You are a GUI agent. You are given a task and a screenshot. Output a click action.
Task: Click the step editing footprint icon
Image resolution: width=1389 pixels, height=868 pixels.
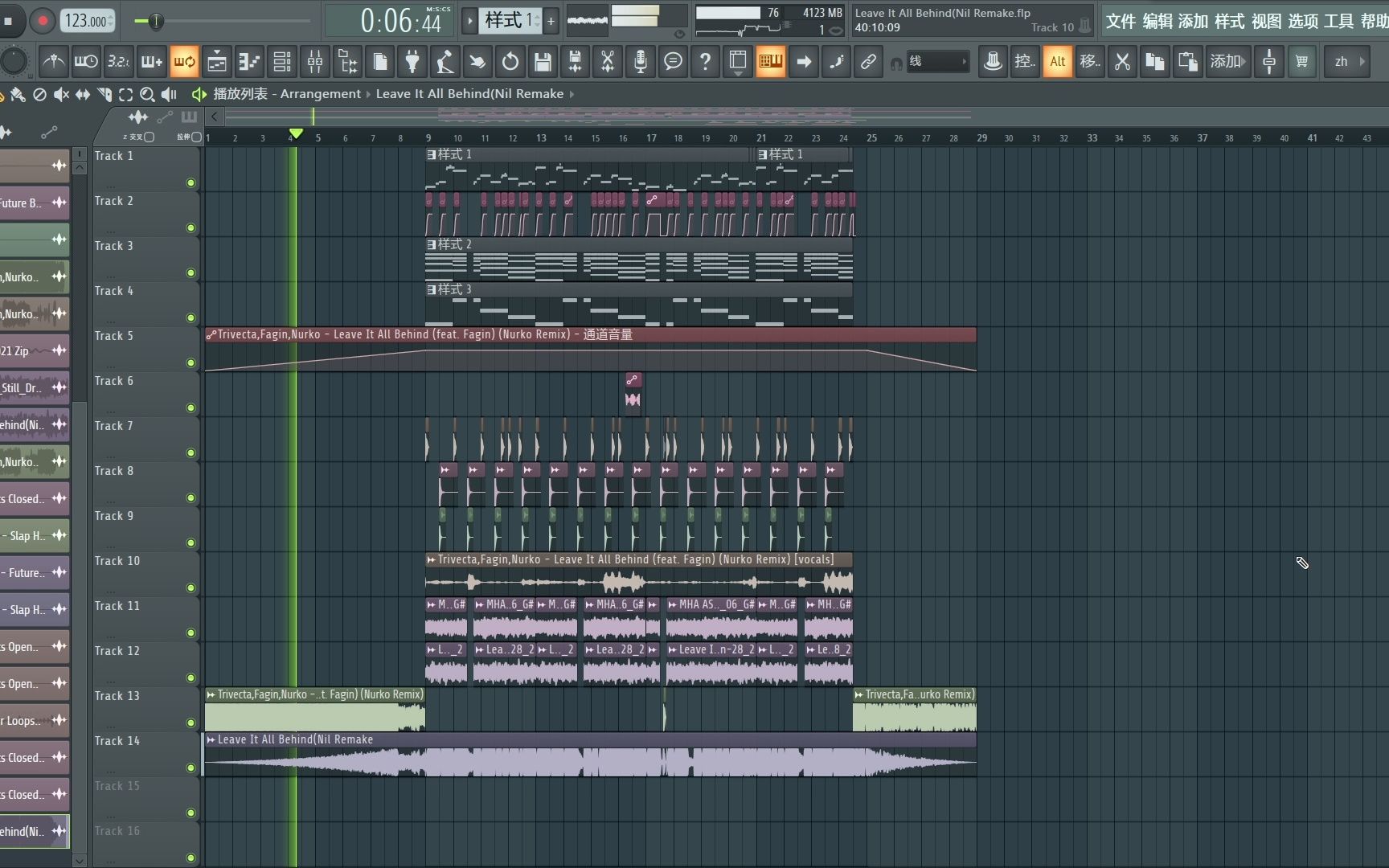tap(836, 61)
